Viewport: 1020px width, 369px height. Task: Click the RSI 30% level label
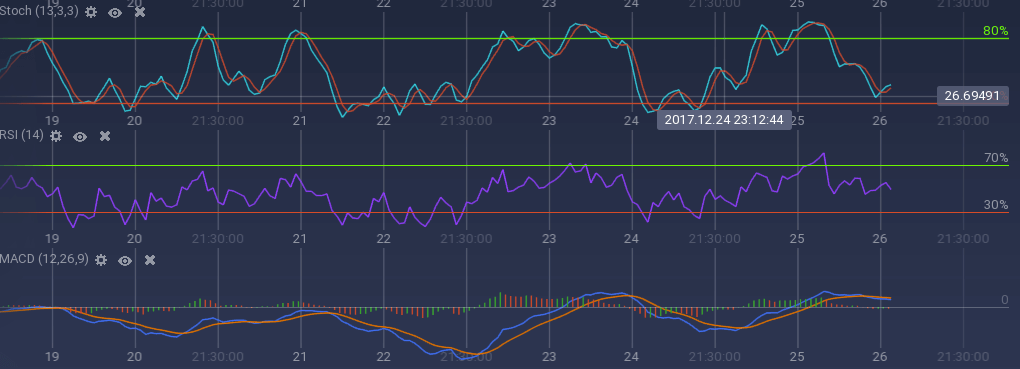(x=995, y=204)
